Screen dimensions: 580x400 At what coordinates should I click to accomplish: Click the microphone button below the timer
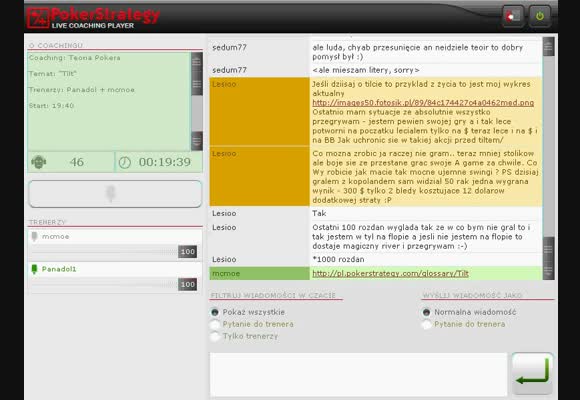pyautogui.click(x=115, y=194)
